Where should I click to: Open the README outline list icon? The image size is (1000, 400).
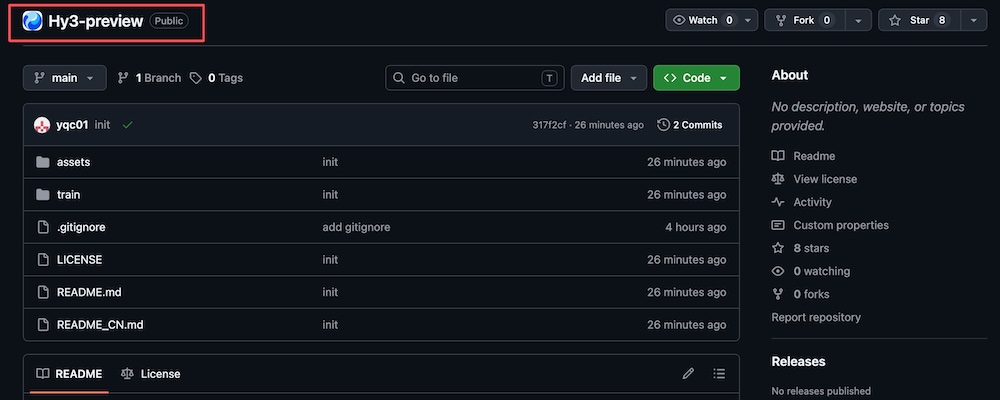click(x=719, y=374)
